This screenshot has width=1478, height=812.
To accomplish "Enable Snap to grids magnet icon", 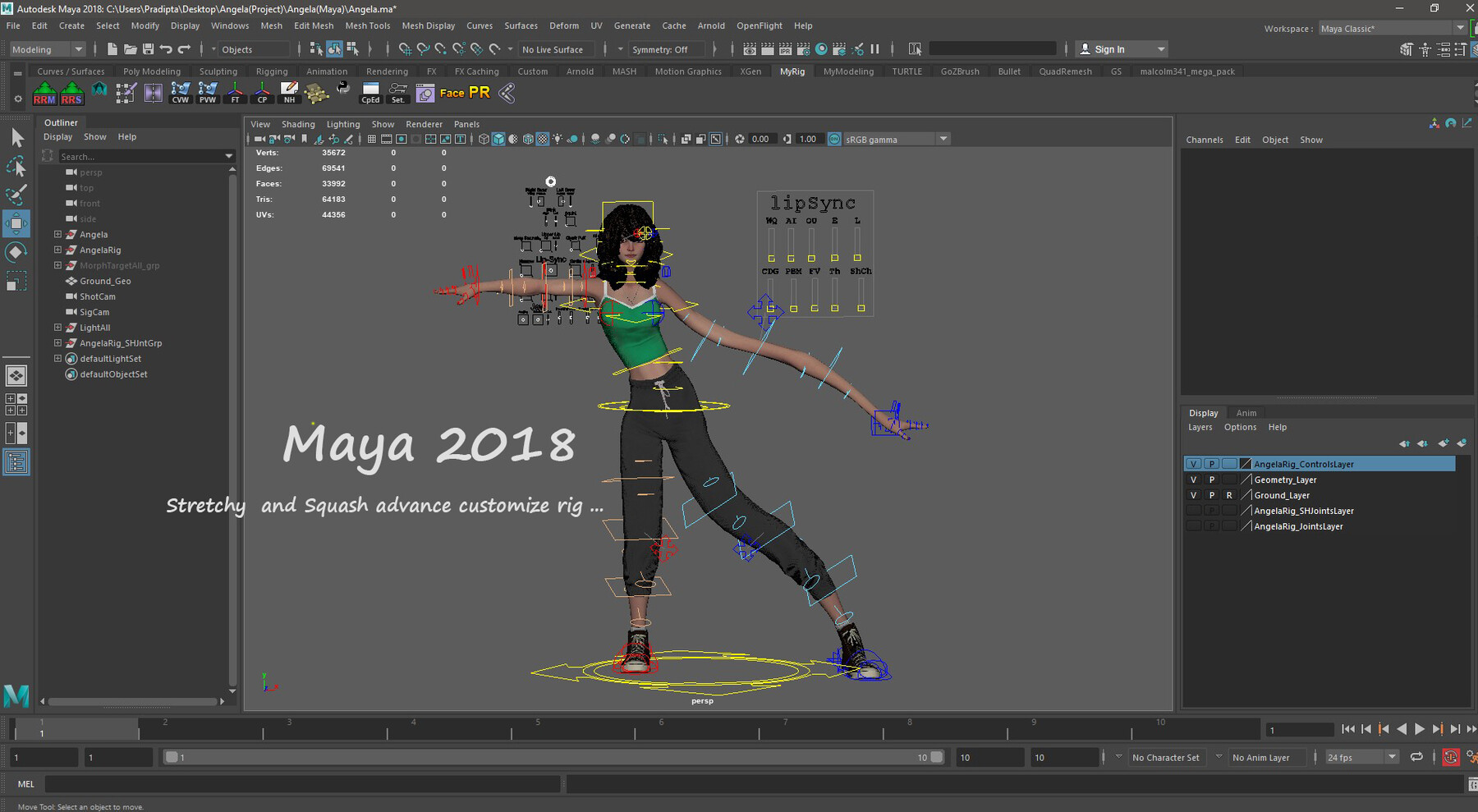I will click(x=406, y=49).
